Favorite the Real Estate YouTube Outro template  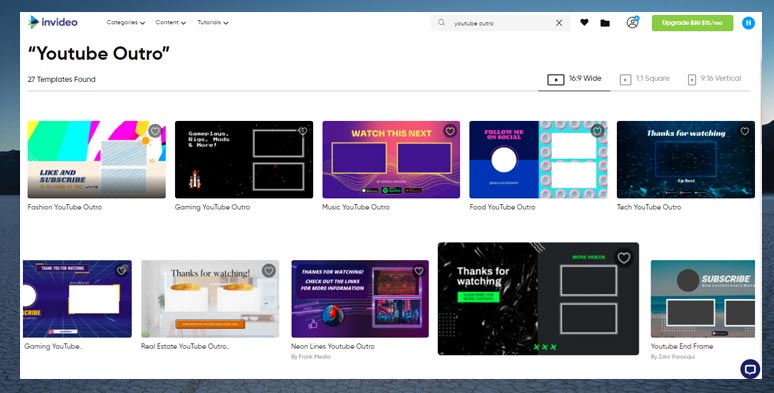point(269,271)
